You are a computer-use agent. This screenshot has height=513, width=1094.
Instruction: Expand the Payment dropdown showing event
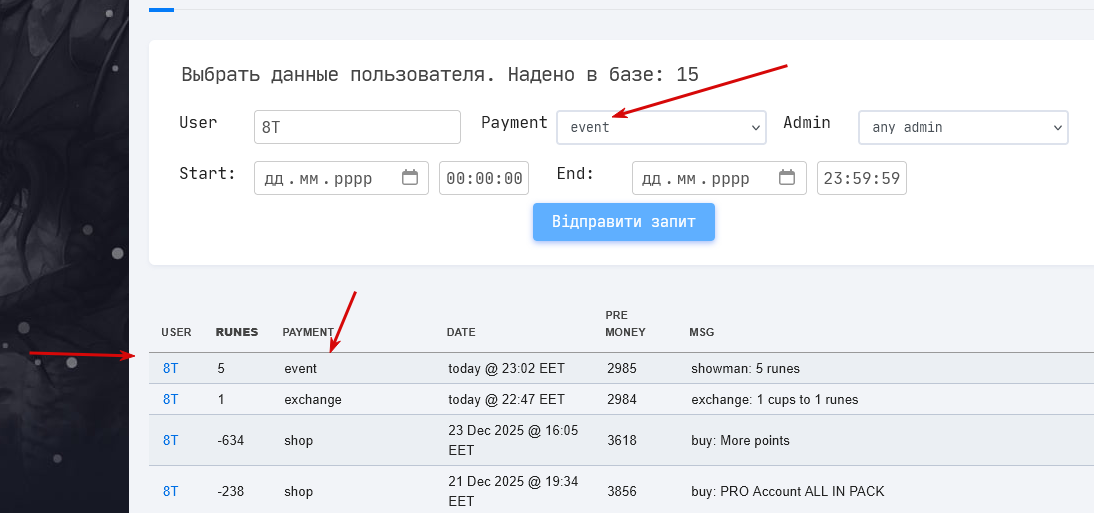tap(661, 127)
